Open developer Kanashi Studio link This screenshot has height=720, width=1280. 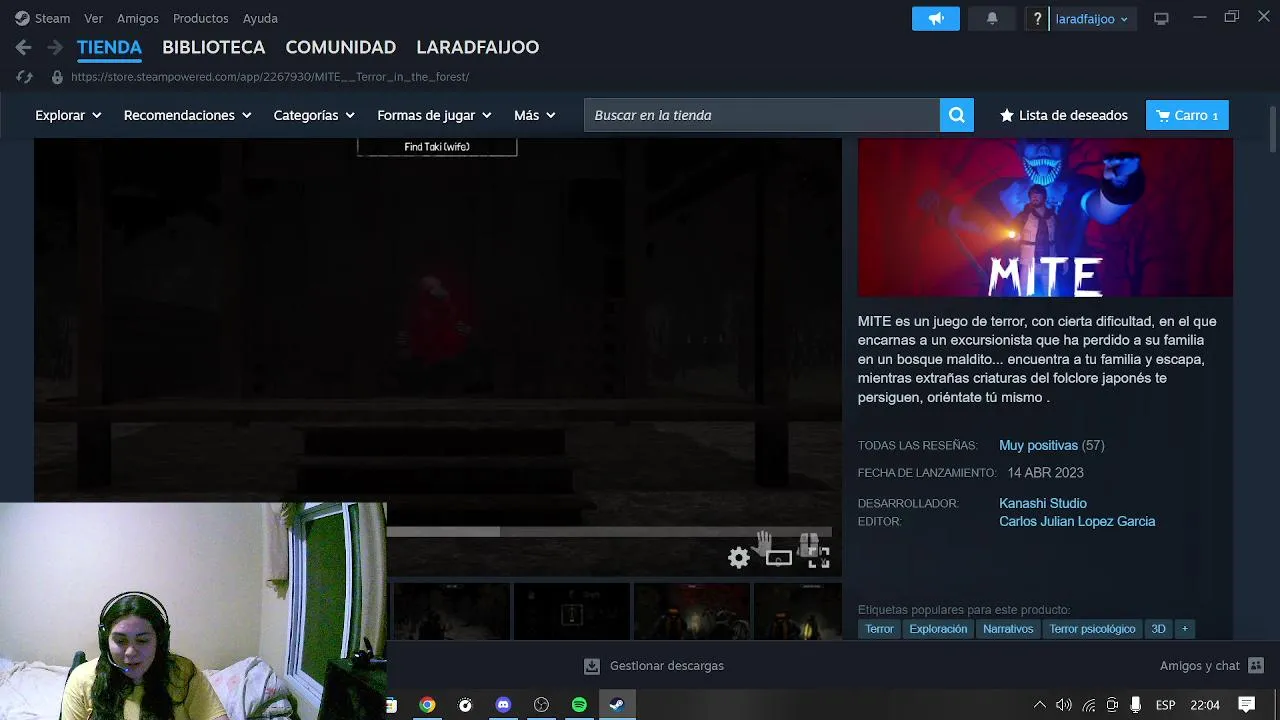1043,503
